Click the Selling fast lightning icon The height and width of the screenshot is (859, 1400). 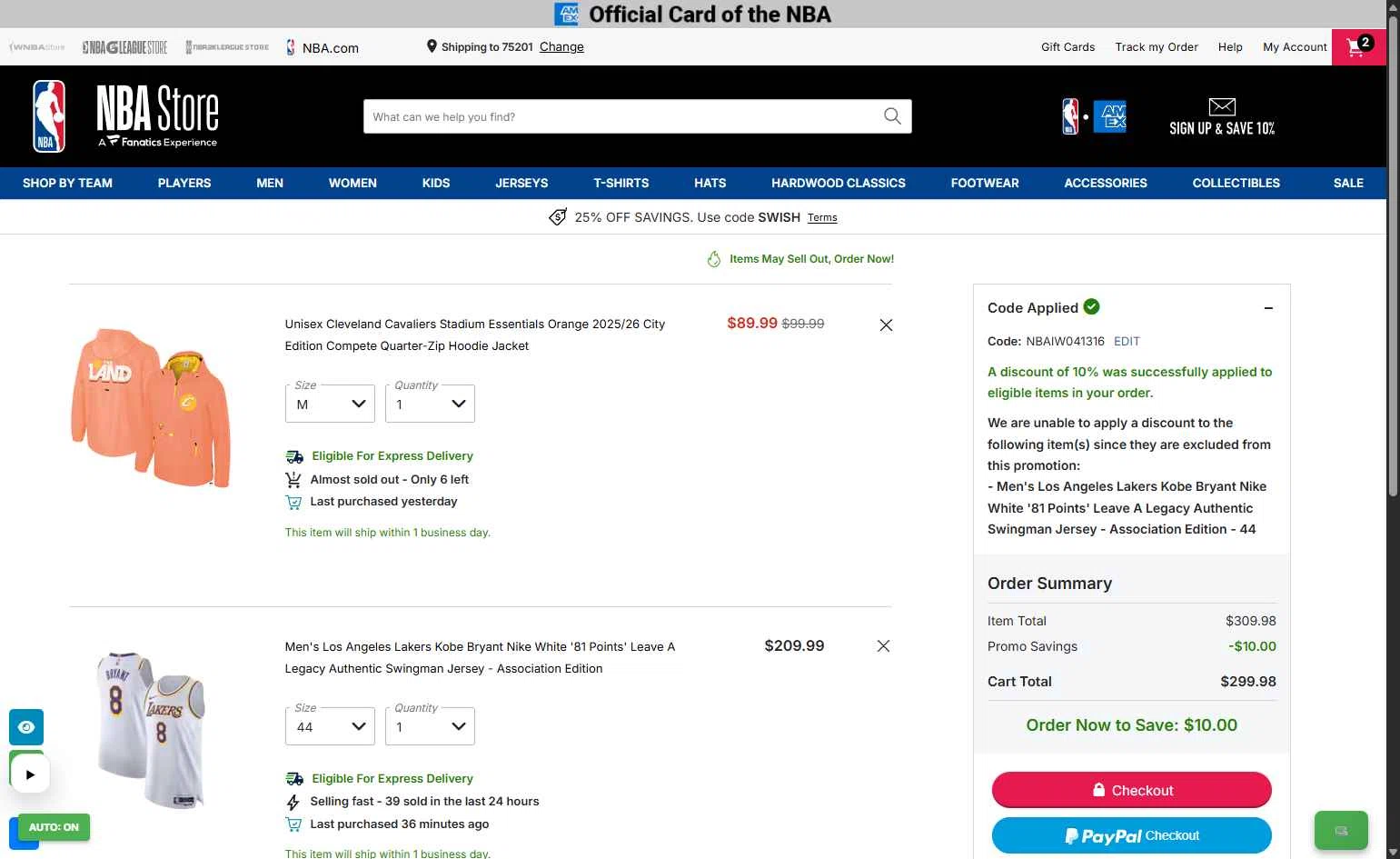(293, 803)
